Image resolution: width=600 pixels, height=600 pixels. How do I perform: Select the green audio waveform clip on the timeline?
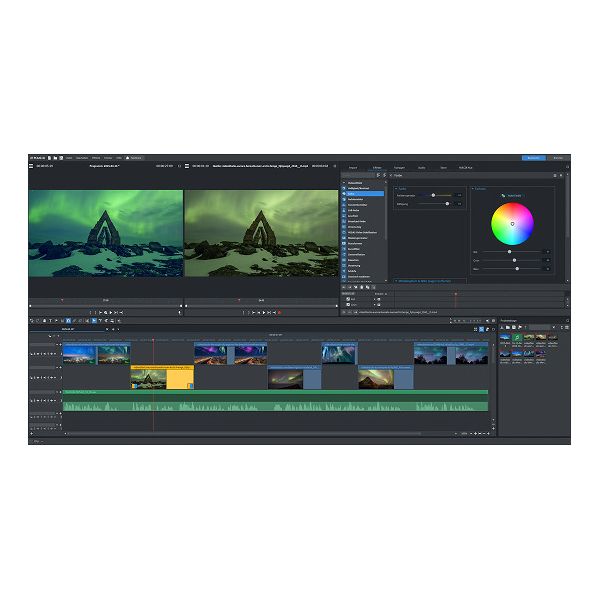pyautogui.click(x=276, y=401)
